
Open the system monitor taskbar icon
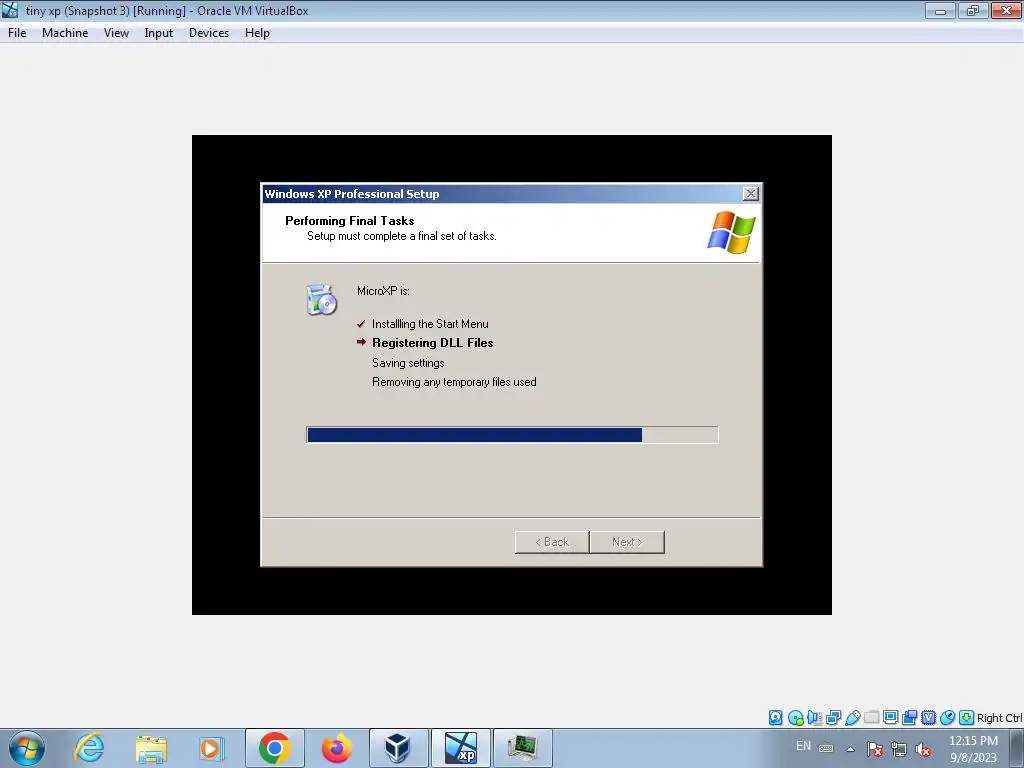point(522,748)
